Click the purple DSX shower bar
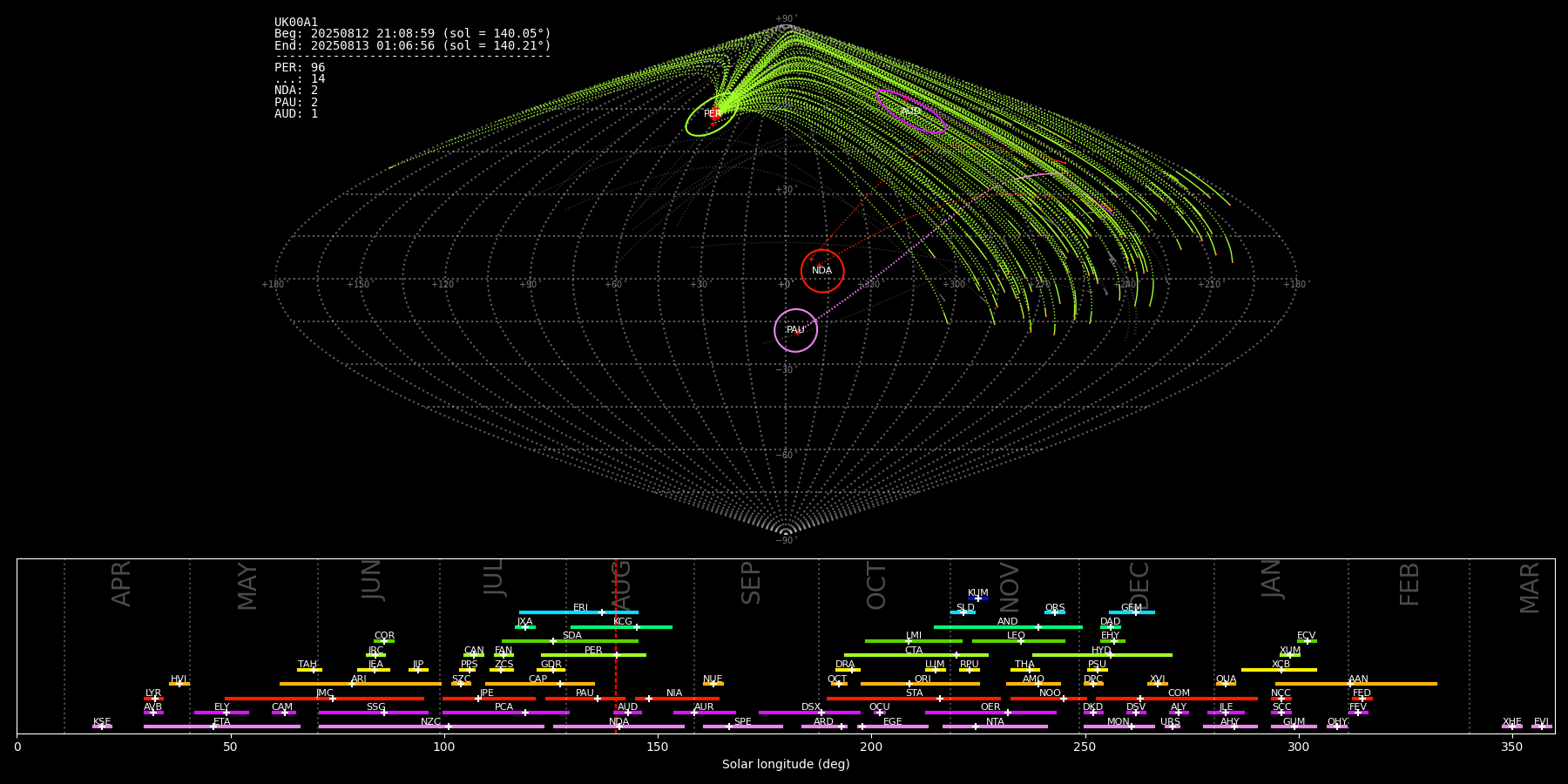The height and width of the screenshot is (784, 1568). 809,713
